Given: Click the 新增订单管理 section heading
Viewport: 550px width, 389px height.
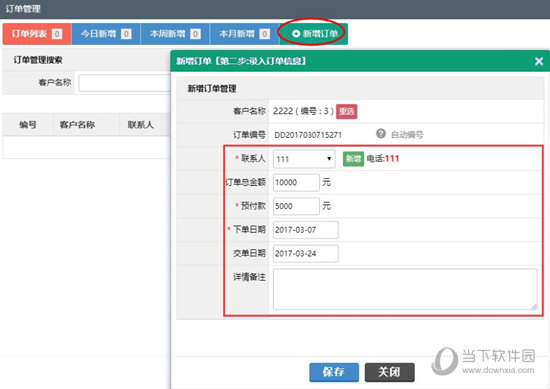Looking at the screenshot, I should pyautogui.click(x=212, y=88).
